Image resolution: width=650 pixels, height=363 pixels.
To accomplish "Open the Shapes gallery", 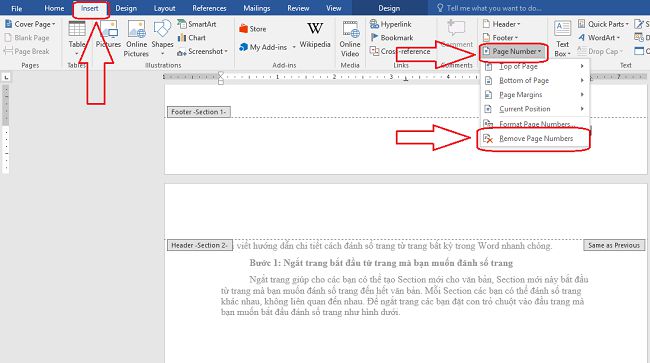I will coord(162,39).
